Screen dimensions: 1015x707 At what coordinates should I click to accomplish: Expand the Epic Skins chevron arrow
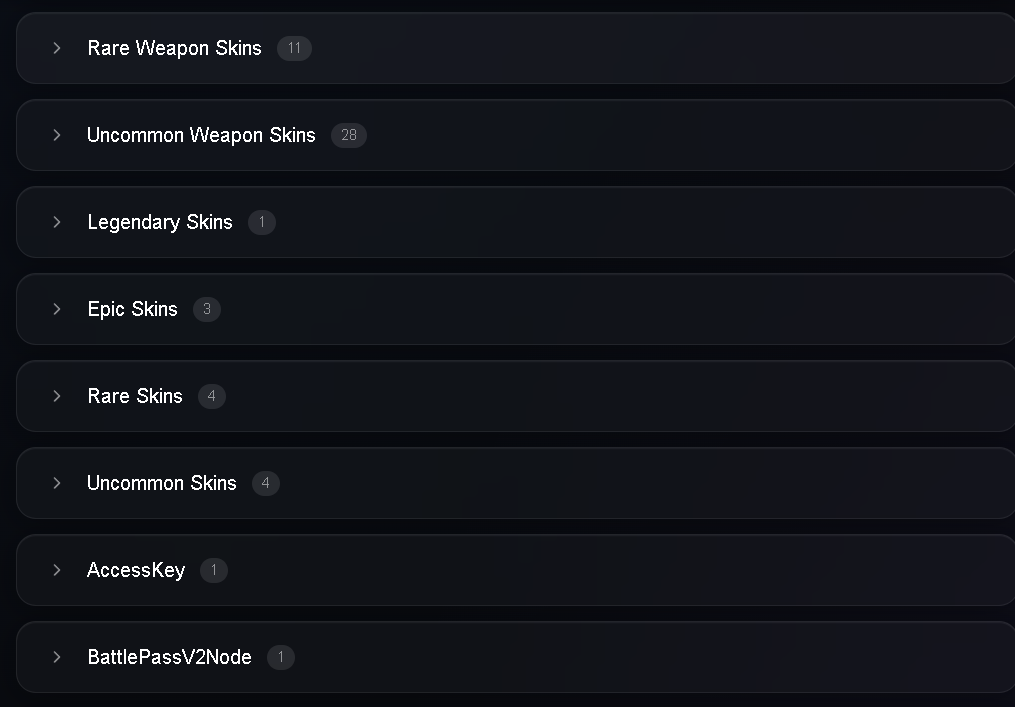[57, 309]
